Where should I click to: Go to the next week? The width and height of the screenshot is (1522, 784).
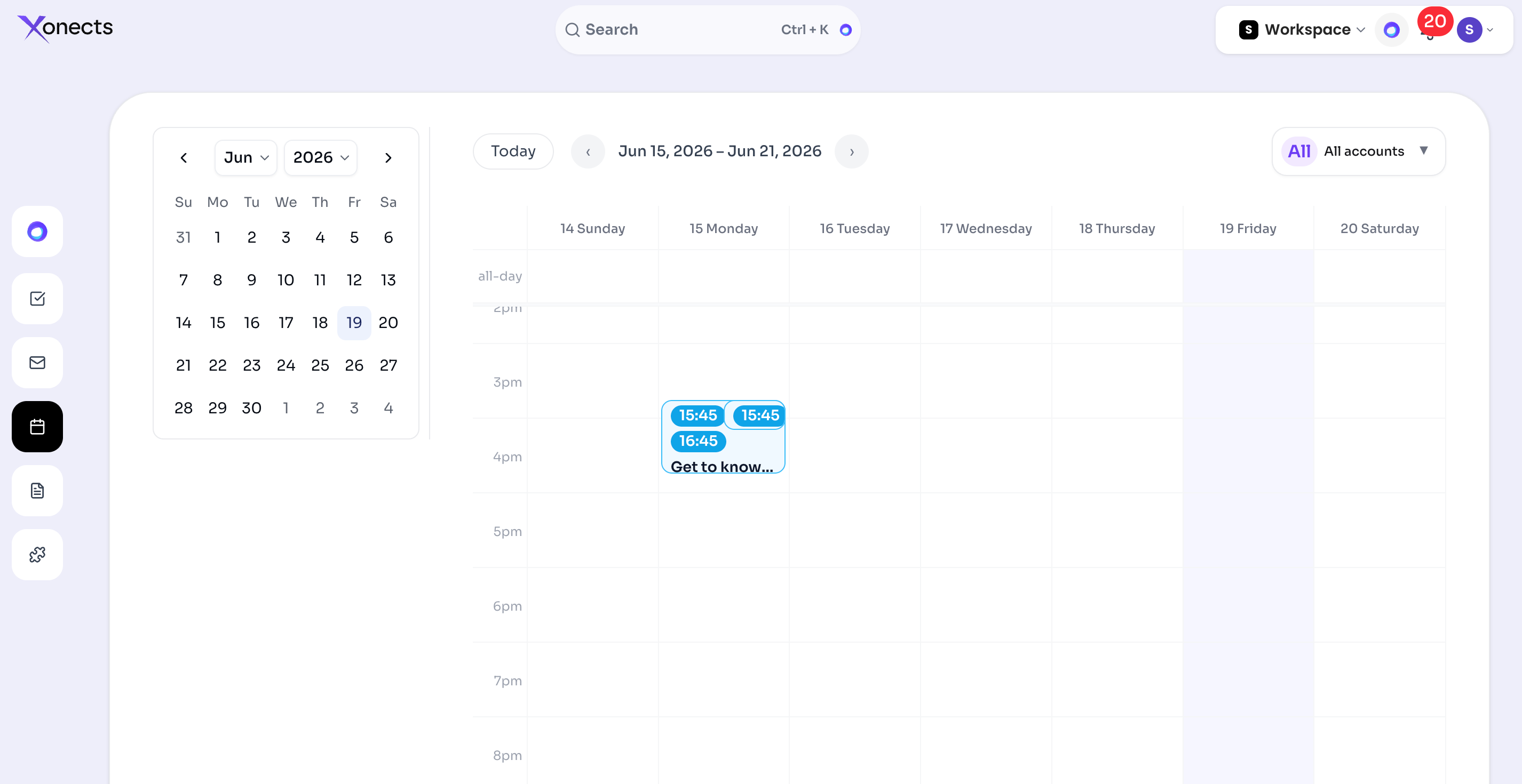pyautogui.click(x=851, y=151)
